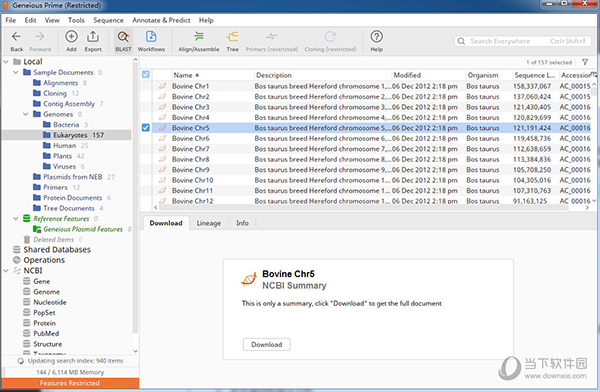Switch to the Info tab
The width and height of the screenshot is (600, 392).
click(242, 223)
